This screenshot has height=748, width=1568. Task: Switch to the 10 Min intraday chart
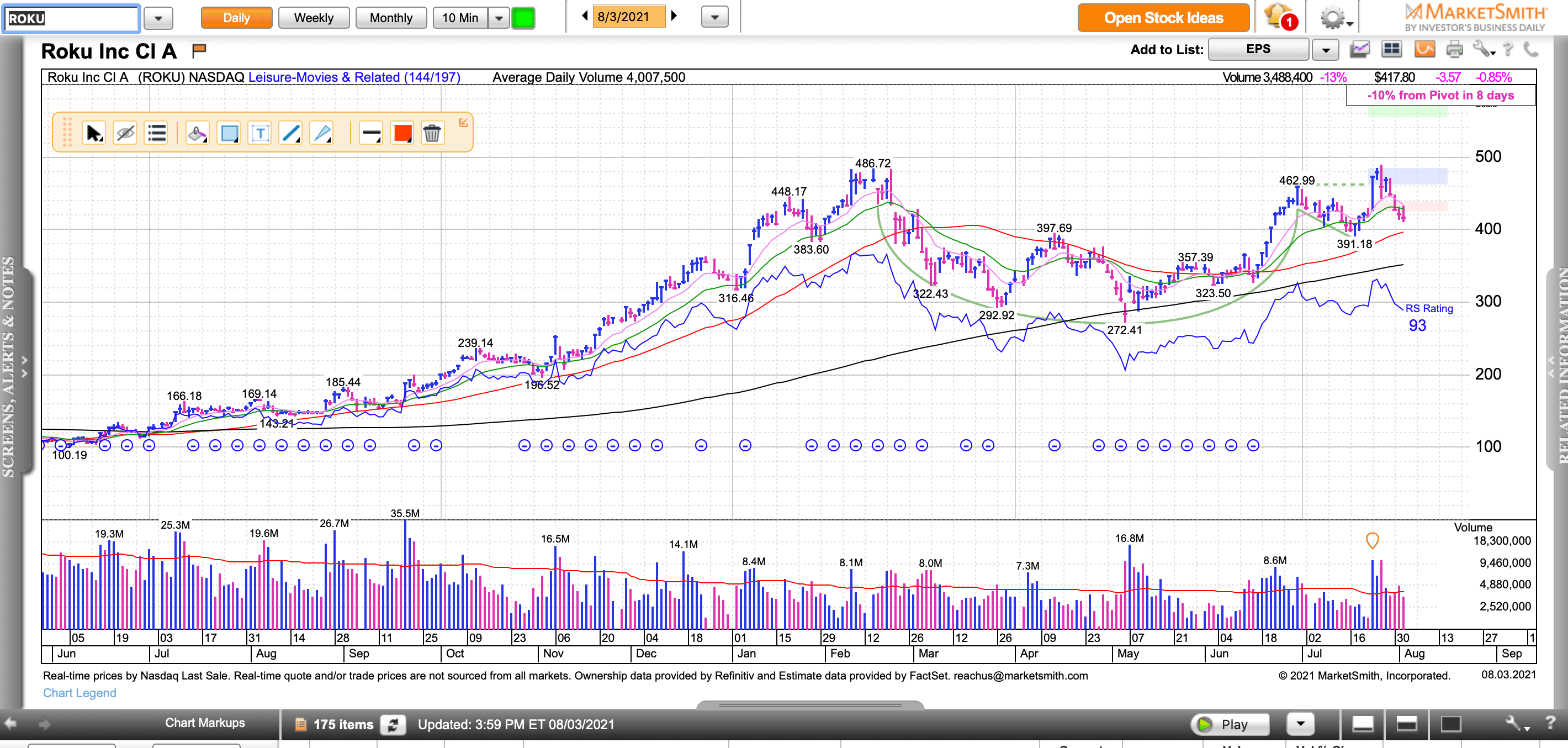click(460, 18)
